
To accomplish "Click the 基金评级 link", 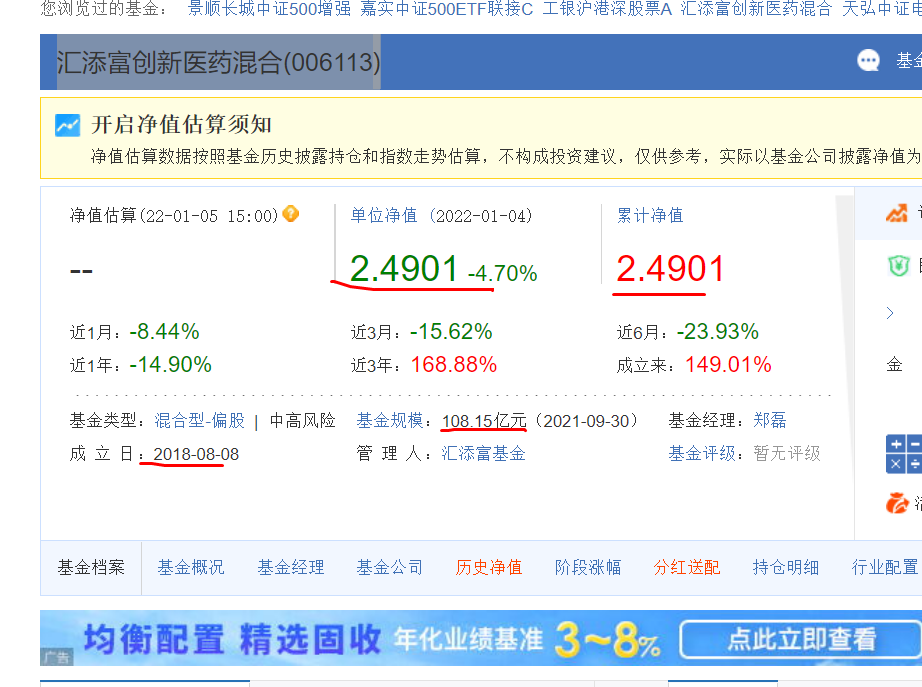I will (x=702, y=453).
